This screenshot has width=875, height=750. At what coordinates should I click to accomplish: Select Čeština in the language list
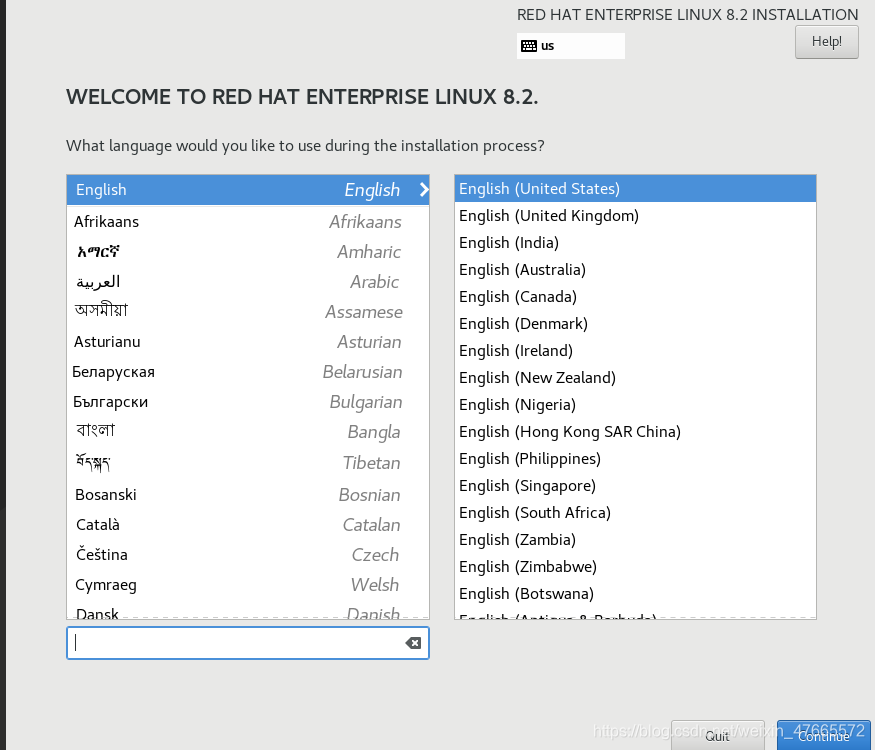point(248,555)
